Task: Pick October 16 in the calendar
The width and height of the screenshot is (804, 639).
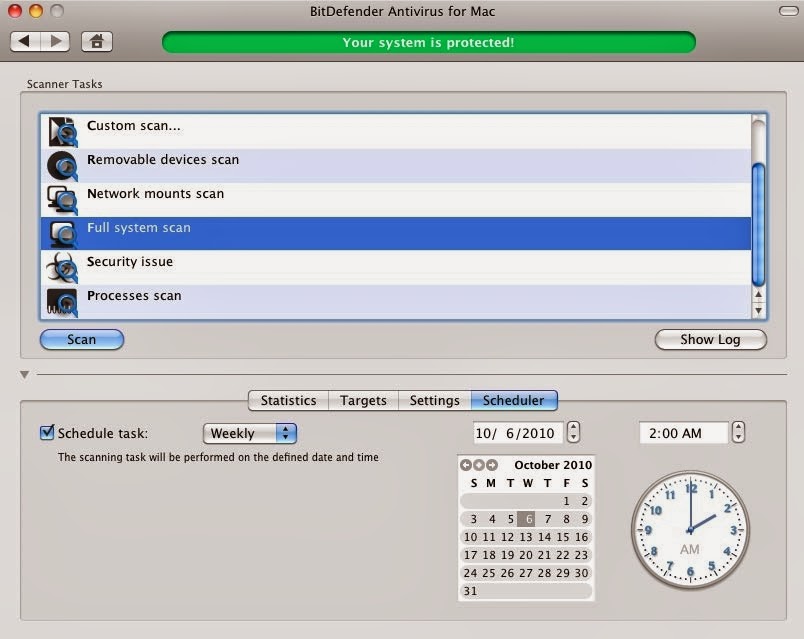Action: coord(581,537)
